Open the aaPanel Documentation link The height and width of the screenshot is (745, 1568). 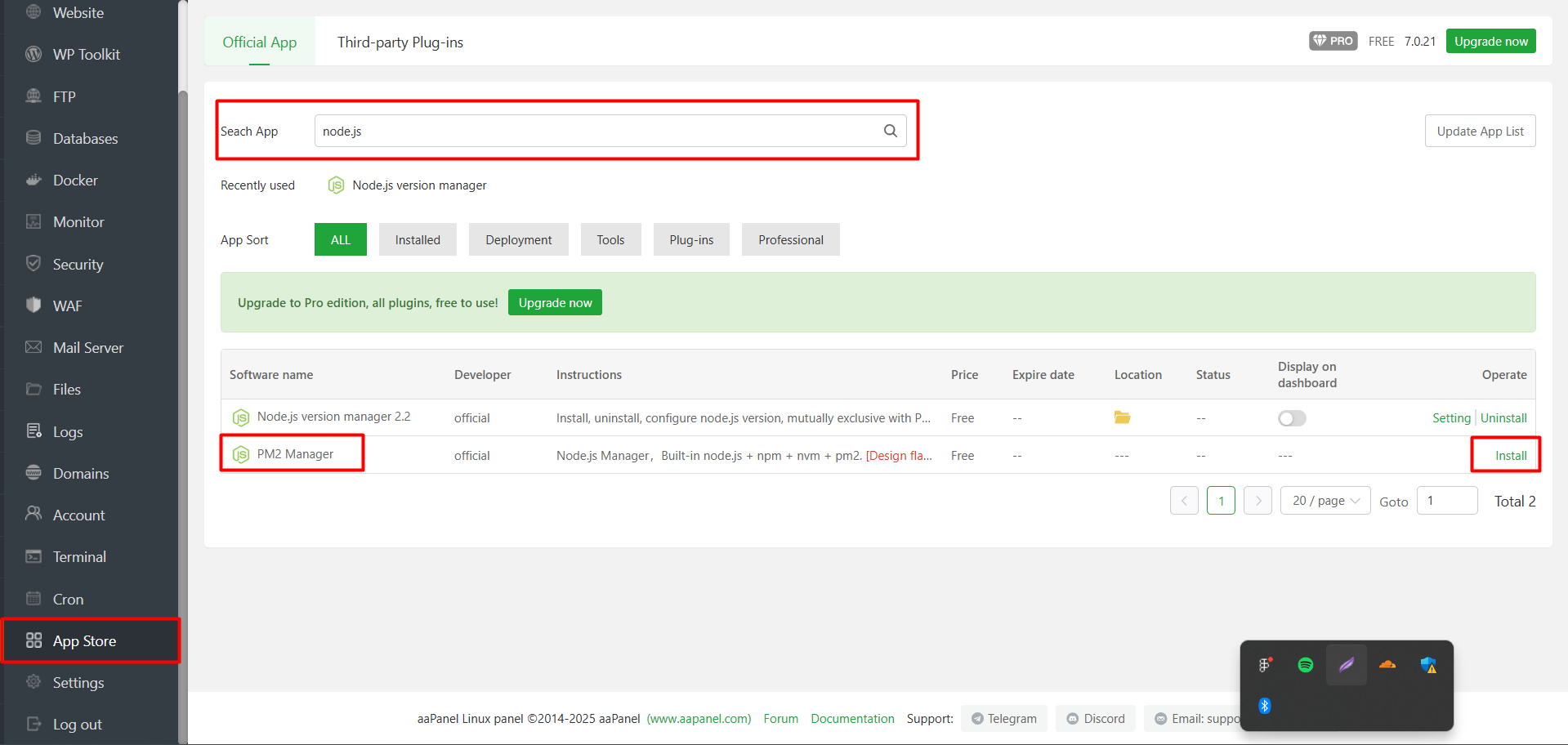point(852,718)
